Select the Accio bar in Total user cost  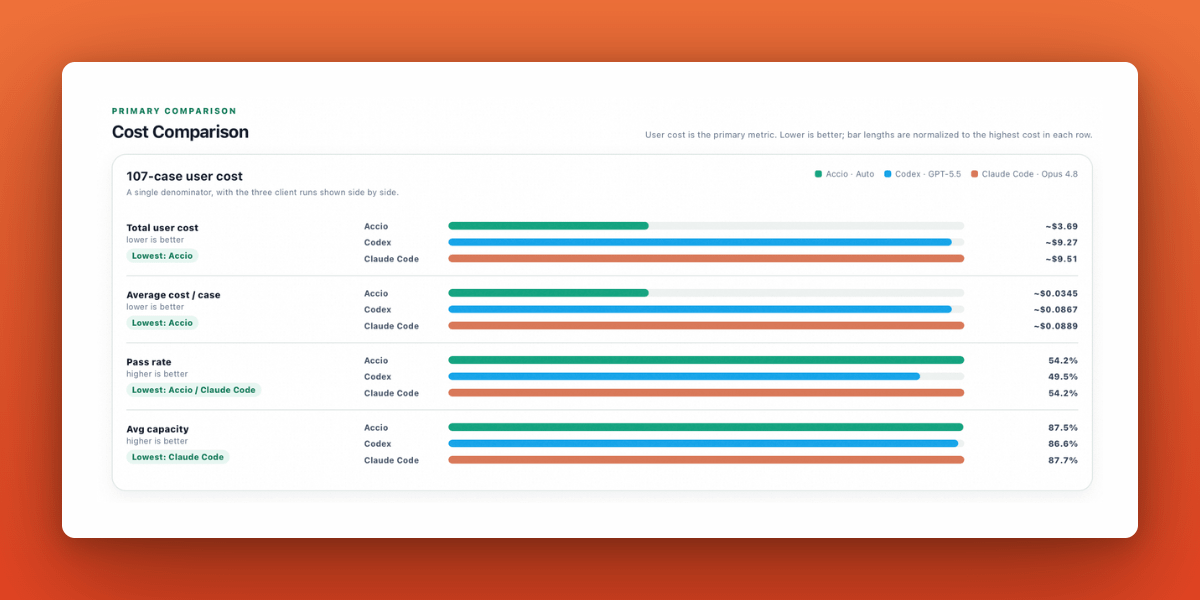(x=548, y=226)
